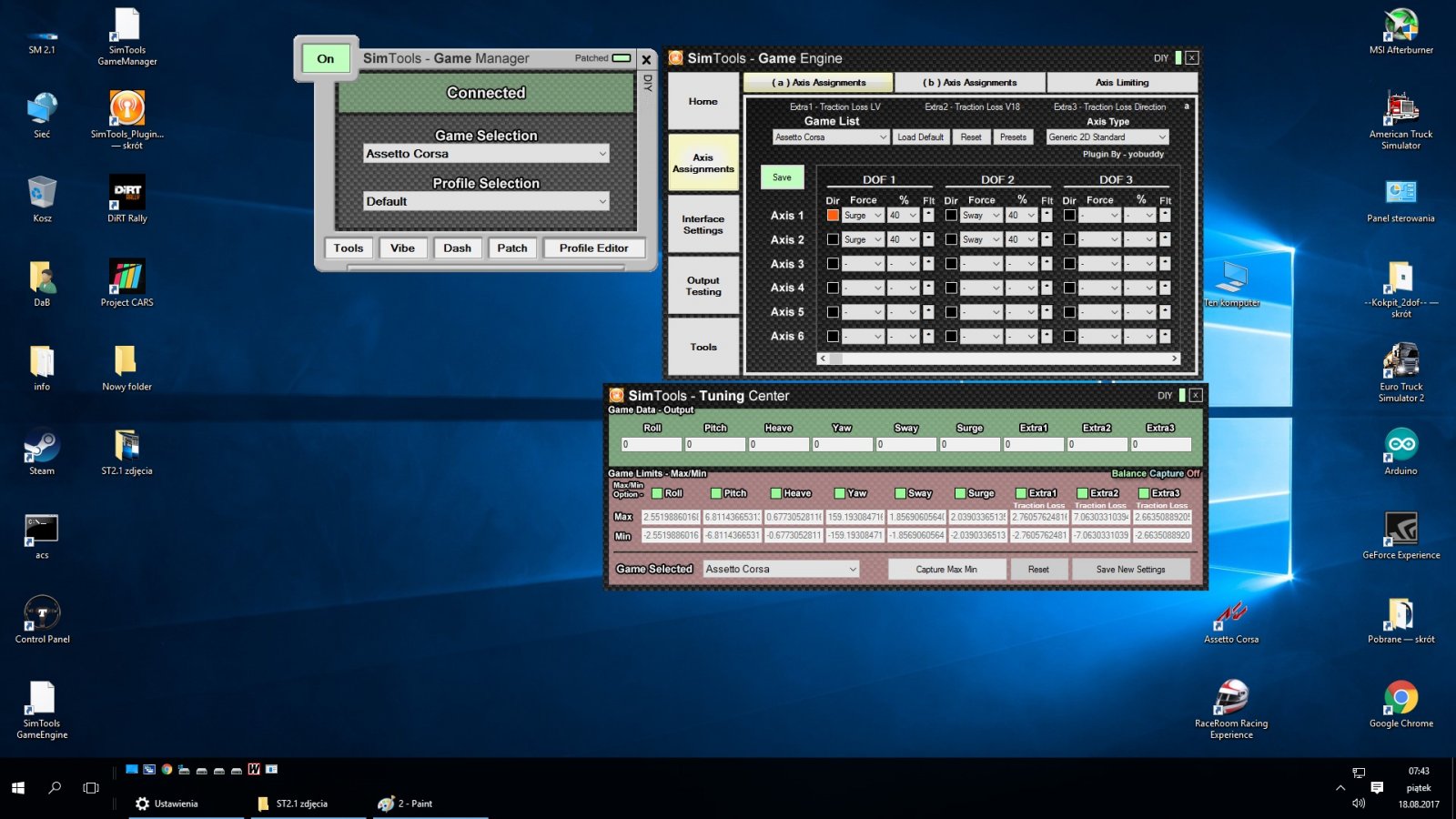Toggle Axis 2 DOF 1 direction checkbox

833,239
